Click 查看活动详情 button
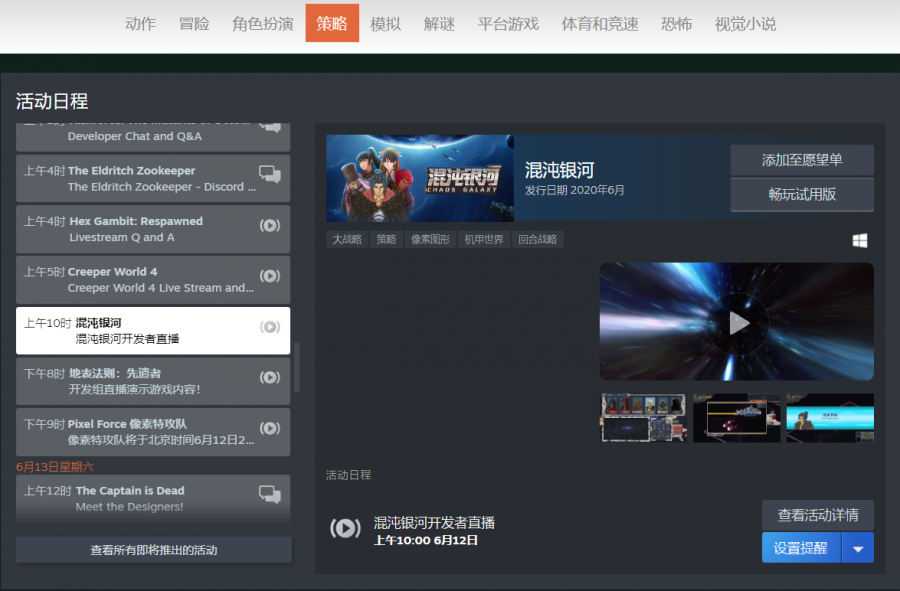The height and width of the screenshot is (591, 900). pos(817,515)
